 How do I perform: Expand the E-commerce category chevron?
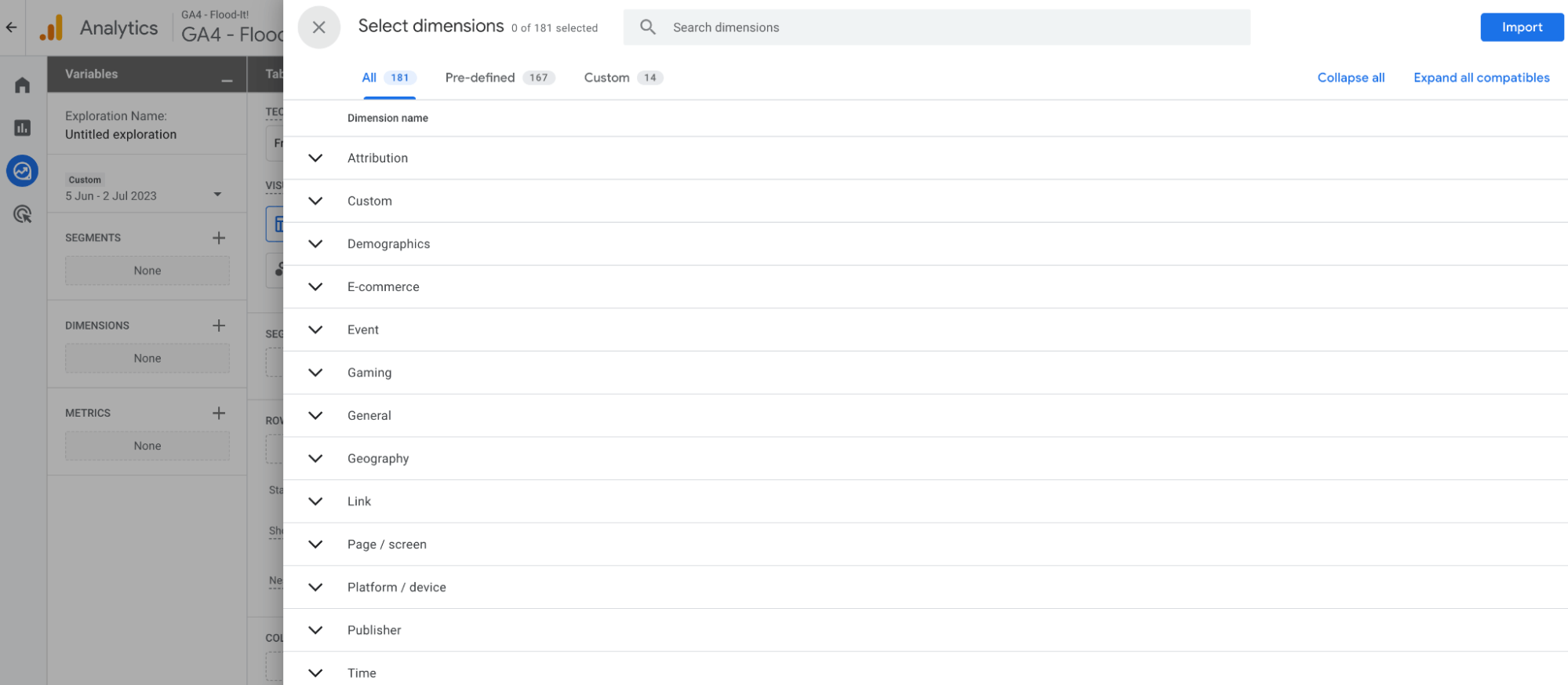[x=315, y=286]
